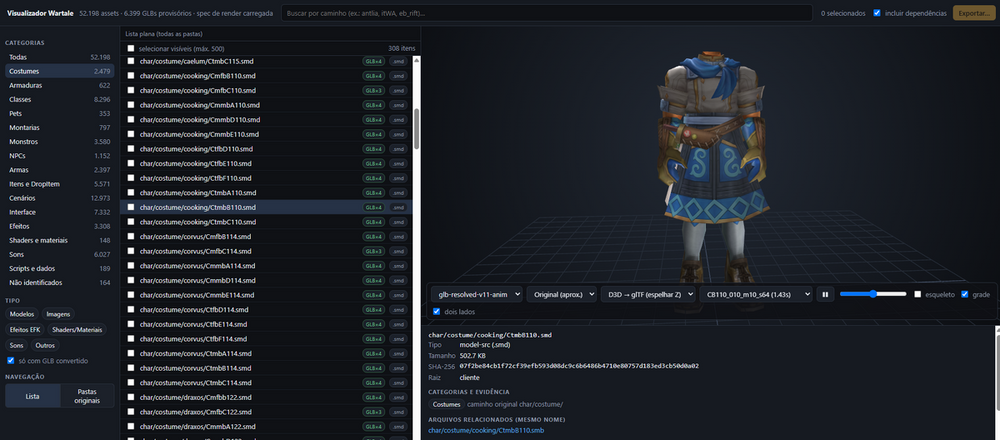Filter by type 'Outros'
Viewport: 1000px width, 440px height.
[x=45, y=345]
